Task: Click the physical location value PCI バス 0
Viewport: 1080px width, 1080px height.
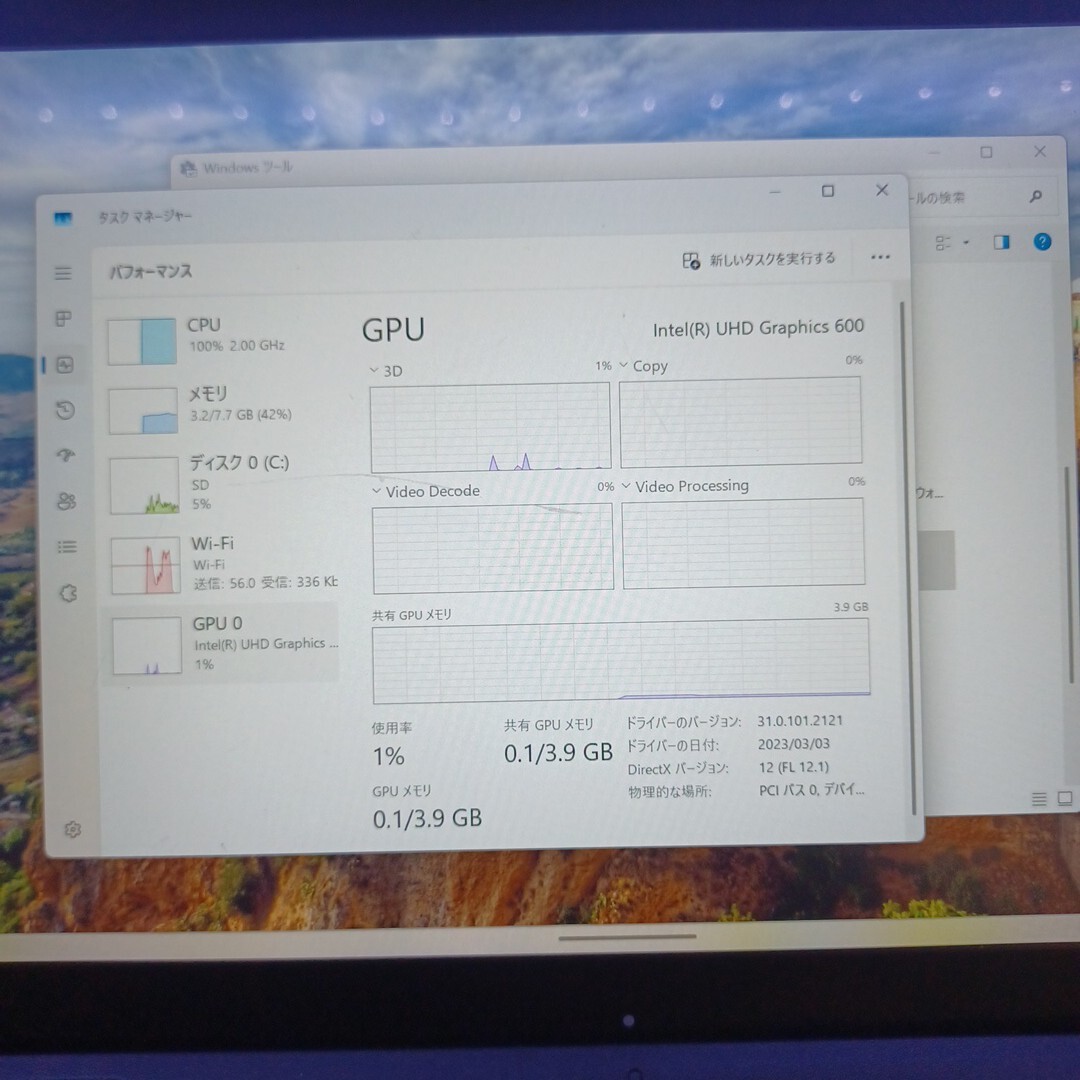Action: click(x=811, y=790)
